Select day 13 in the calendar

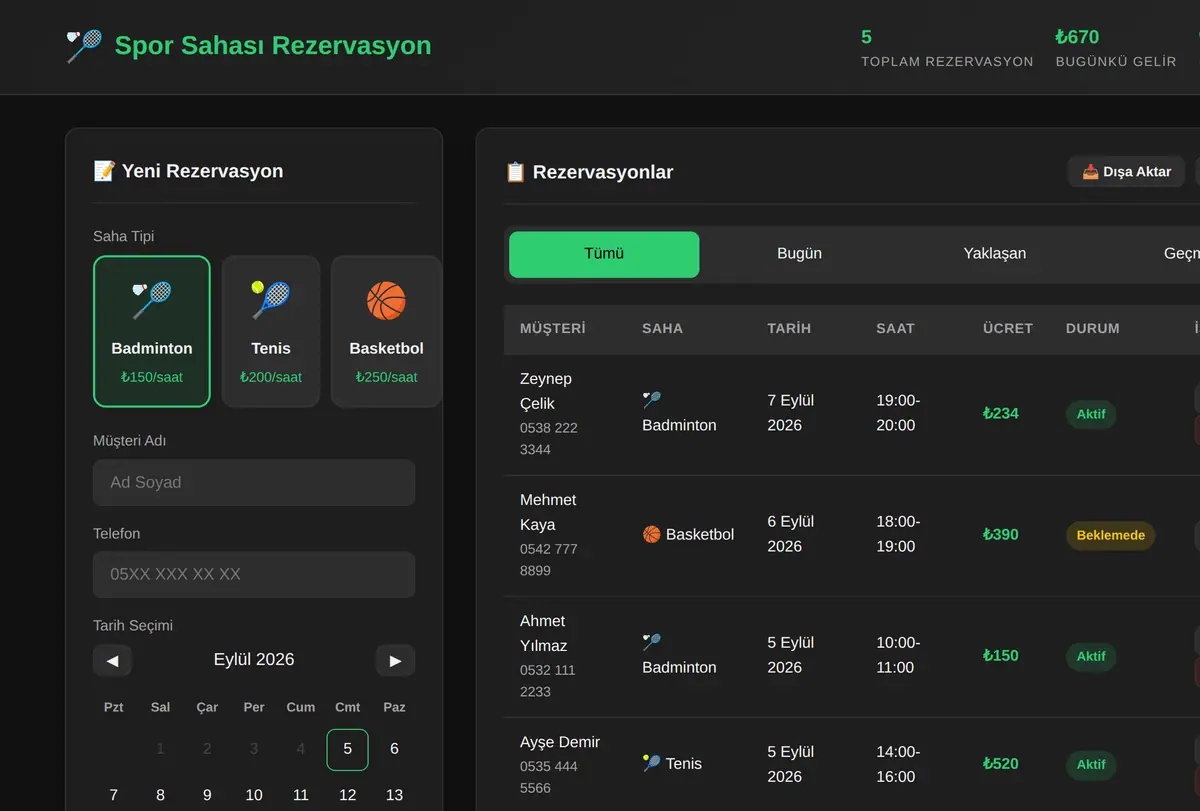(394, 795)
